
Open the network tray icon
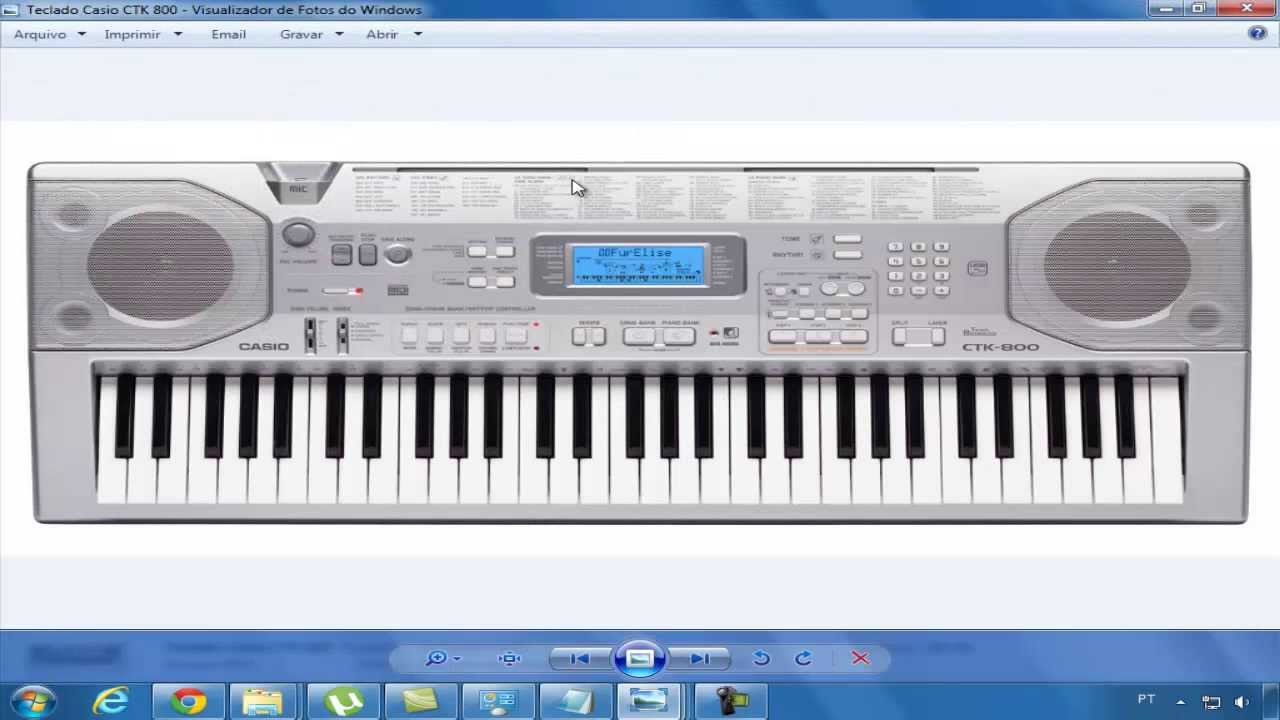click(1211, 702)
